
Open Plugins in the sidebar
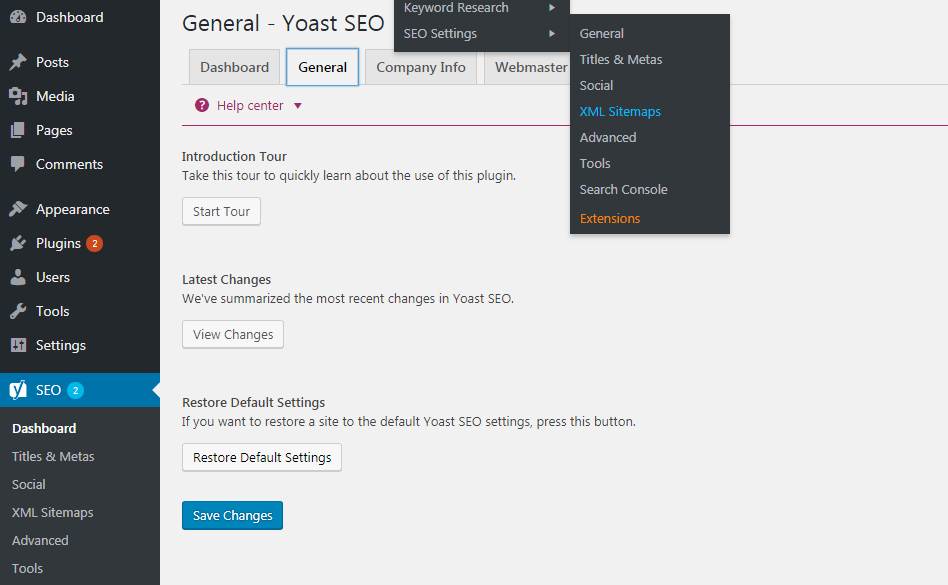coord(80,243)
